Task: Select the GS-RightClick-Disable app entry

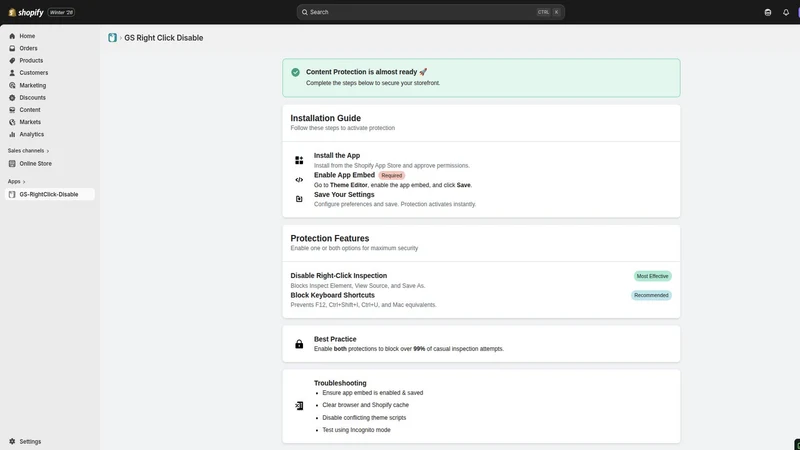Action: click(49, 194)
